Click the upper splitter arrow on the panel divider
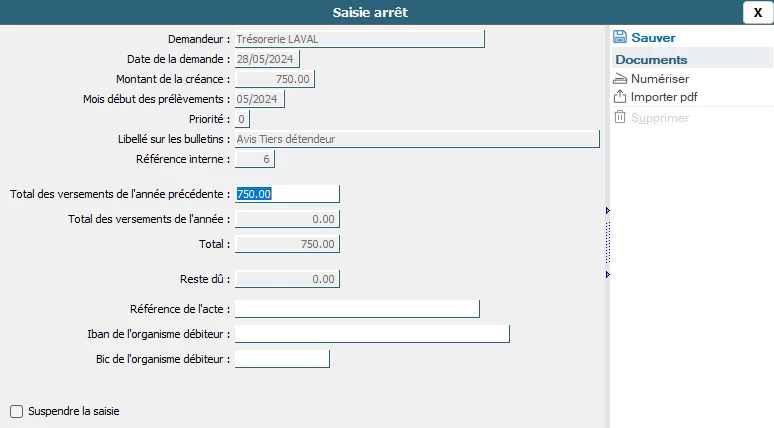Image resolution: width=774 pixels, height=428 pixels. [608, 210]
